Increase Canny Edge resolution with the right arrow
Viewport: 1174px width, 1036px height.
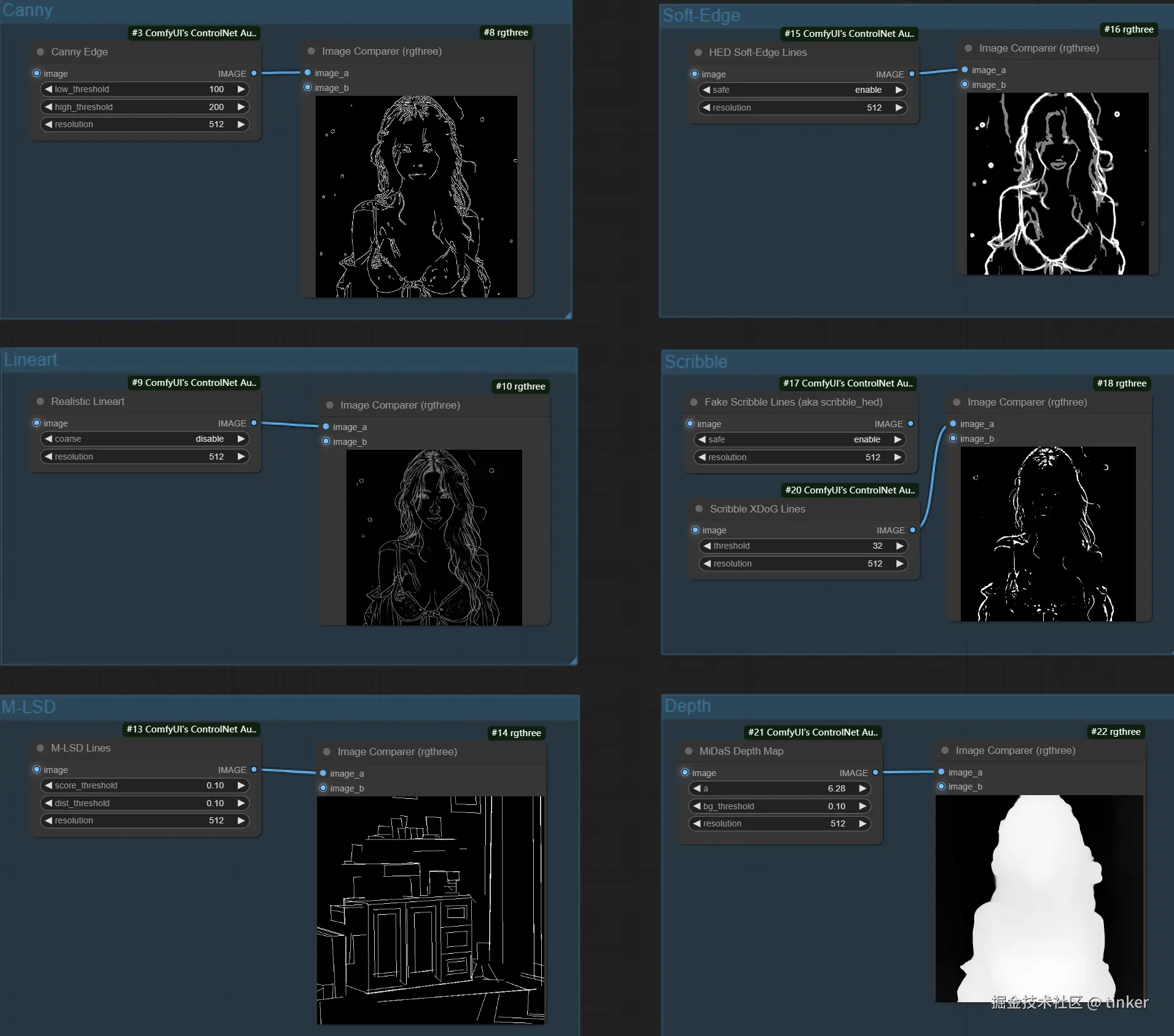241,125
